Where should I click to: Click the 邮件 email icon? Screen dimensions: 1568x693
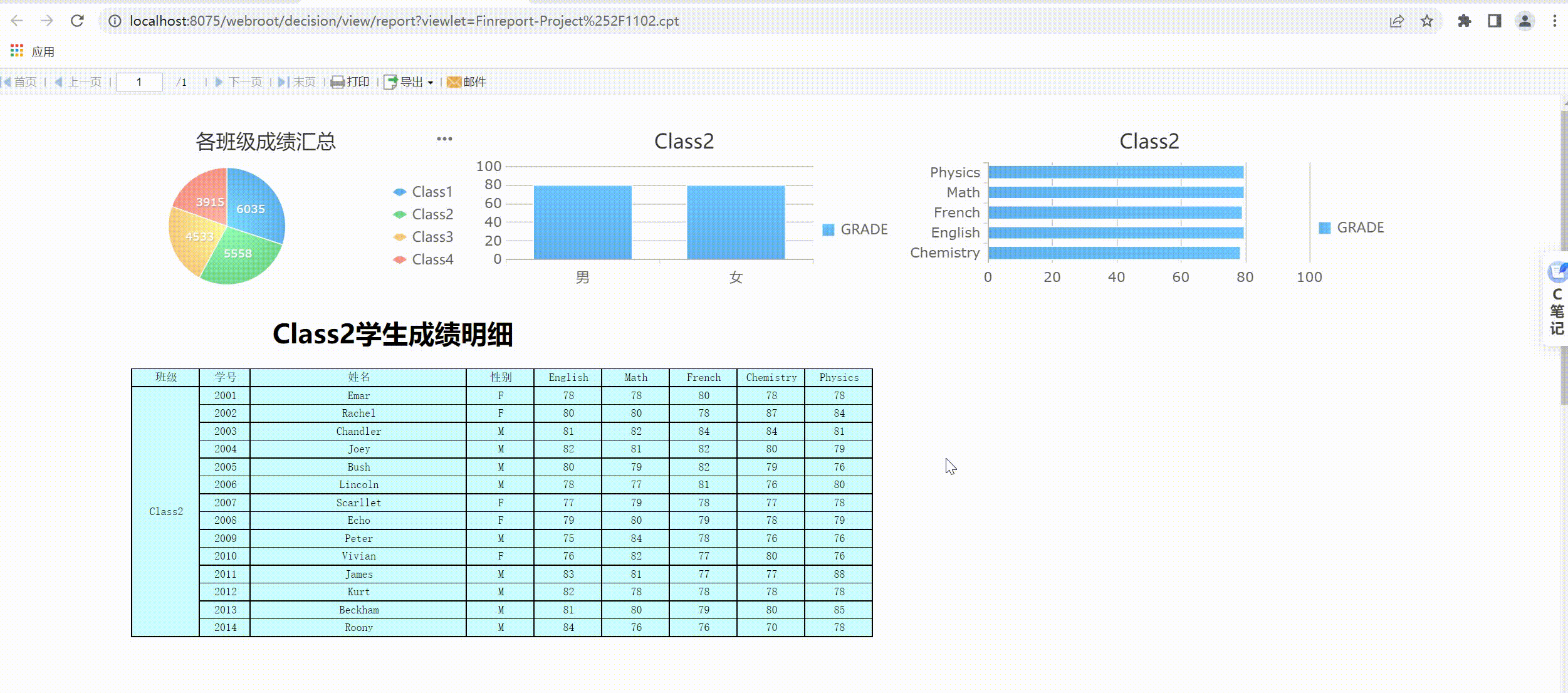click(454, 81)
